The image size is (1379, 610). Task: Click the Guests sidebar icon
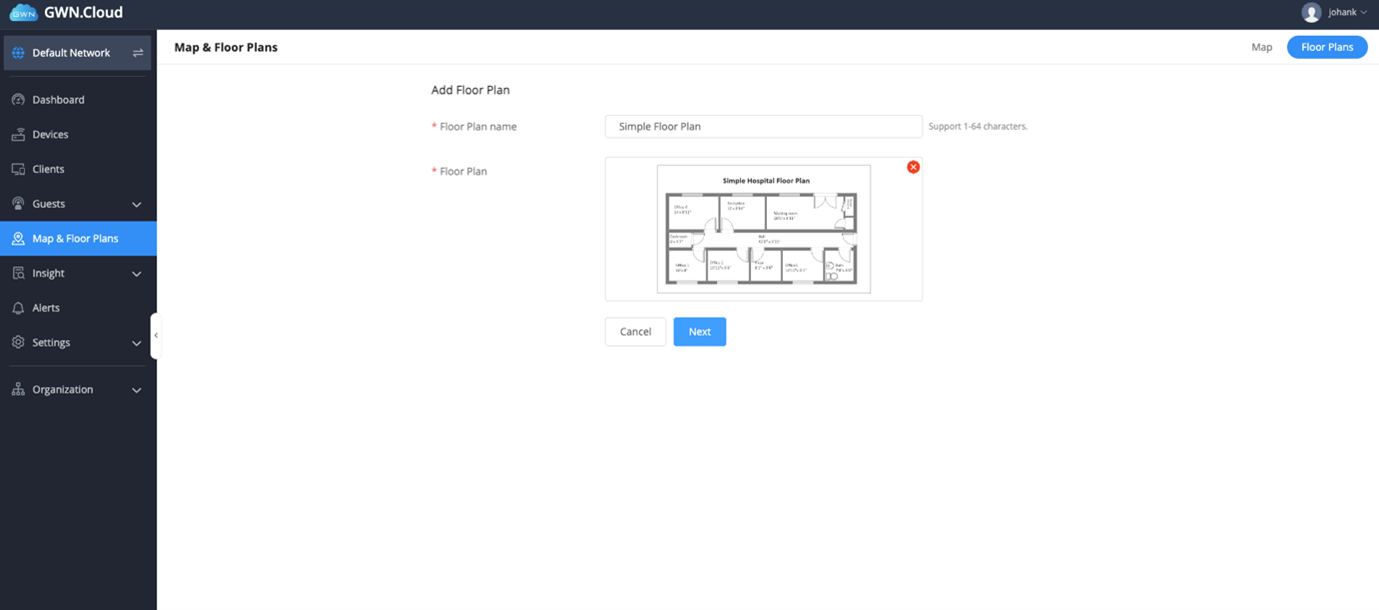tap(18, 204)
